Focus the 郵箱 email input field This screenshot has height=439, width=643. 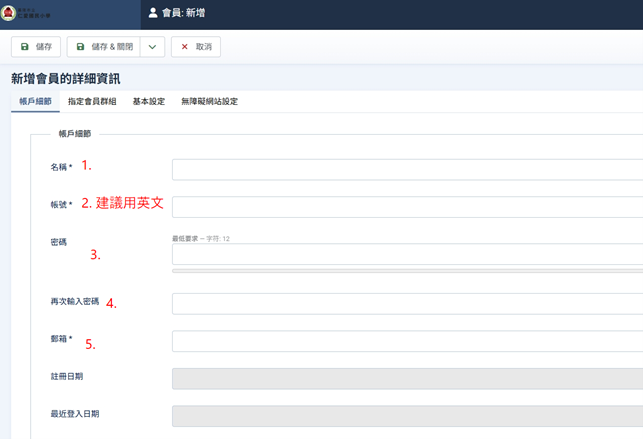coord(407,341)
